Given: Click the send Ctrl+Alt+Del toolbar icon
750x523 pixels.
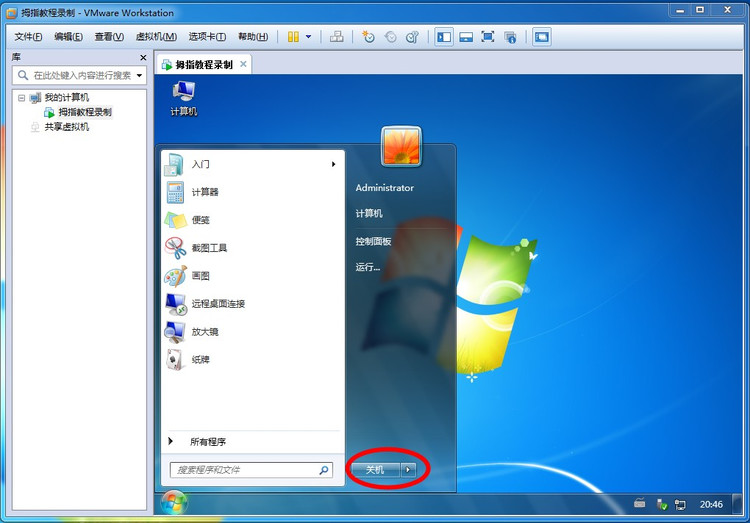Looking at the screenshot, I should (x=337, y=37).
